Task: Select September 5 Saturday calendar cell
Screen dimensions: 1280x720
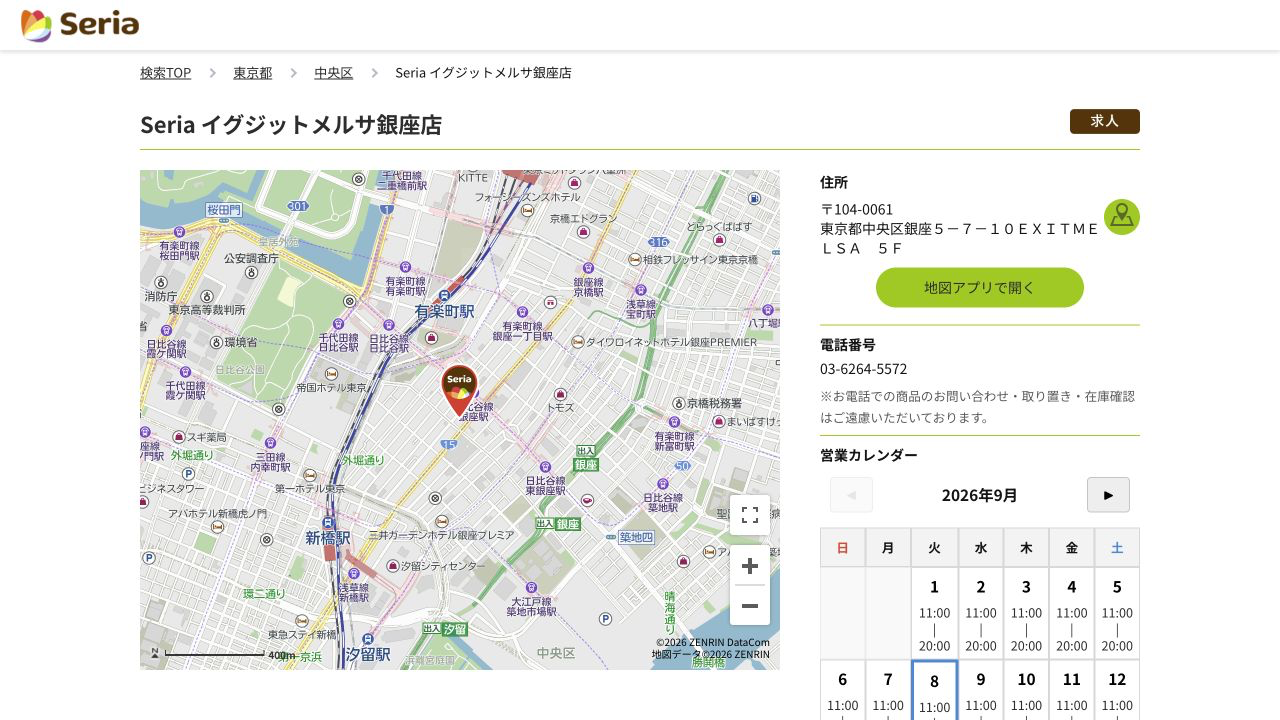Action: [x=1117, y=614]
